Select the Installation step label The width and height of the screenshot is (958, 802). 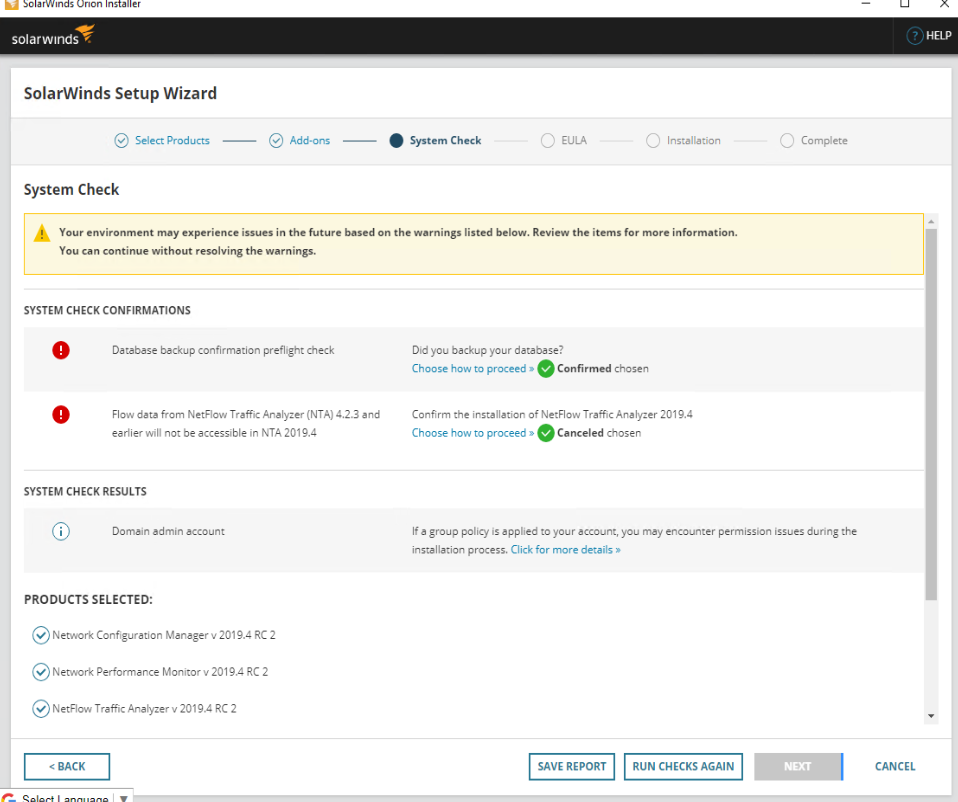click(x=693, y=140)
